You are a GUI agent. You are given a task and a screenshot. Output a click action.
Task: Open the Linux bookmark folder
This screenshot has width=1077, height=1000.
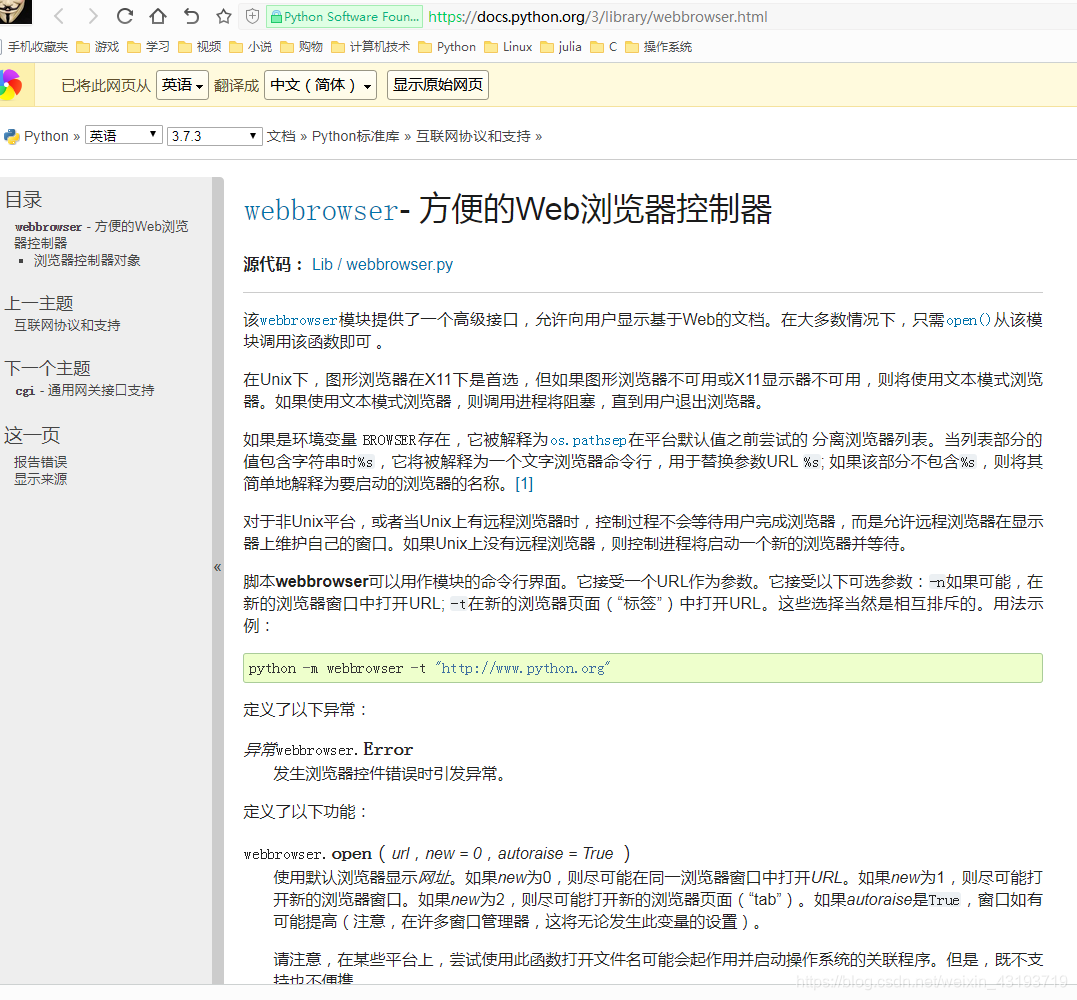[x=508, y=47]
